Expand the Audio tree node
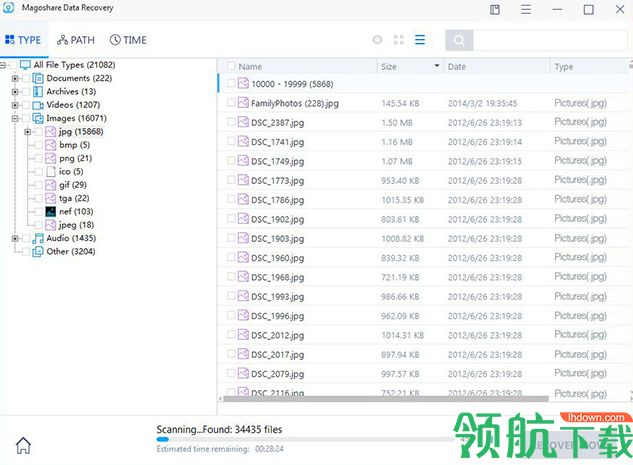Image resolution: width=633 pixels, height=465 pixels. (15, 238)
